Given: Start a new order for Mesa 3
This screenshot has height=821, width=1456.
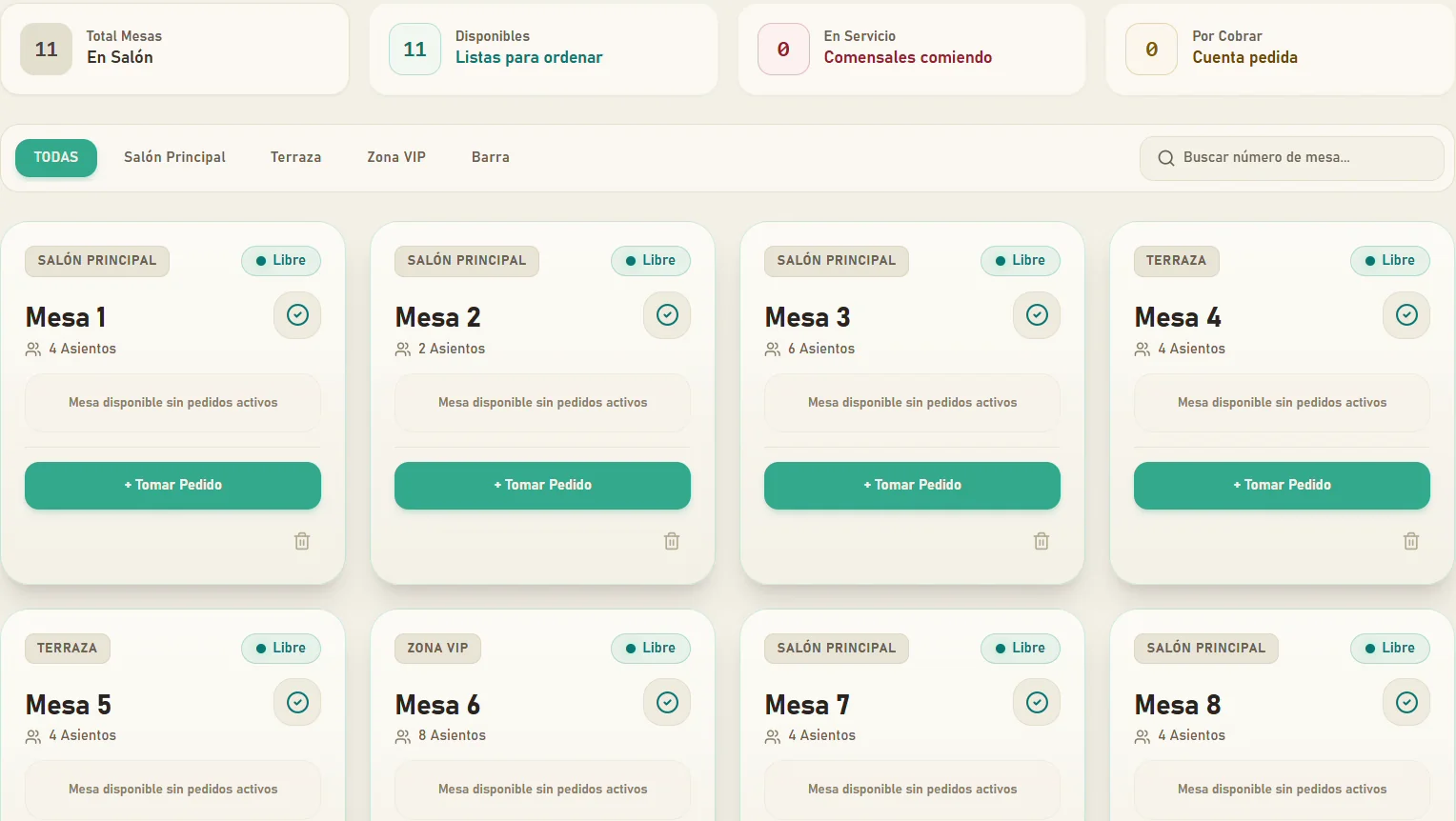Looking at the screenshot, I should [912, 486].
